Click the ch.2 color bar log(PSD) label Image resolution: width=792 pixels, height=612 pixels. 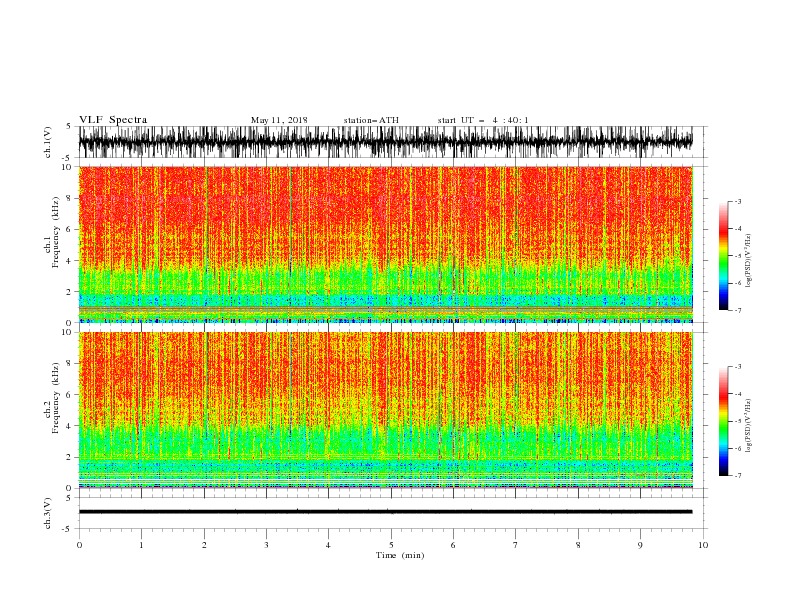[x=748, y=426]
